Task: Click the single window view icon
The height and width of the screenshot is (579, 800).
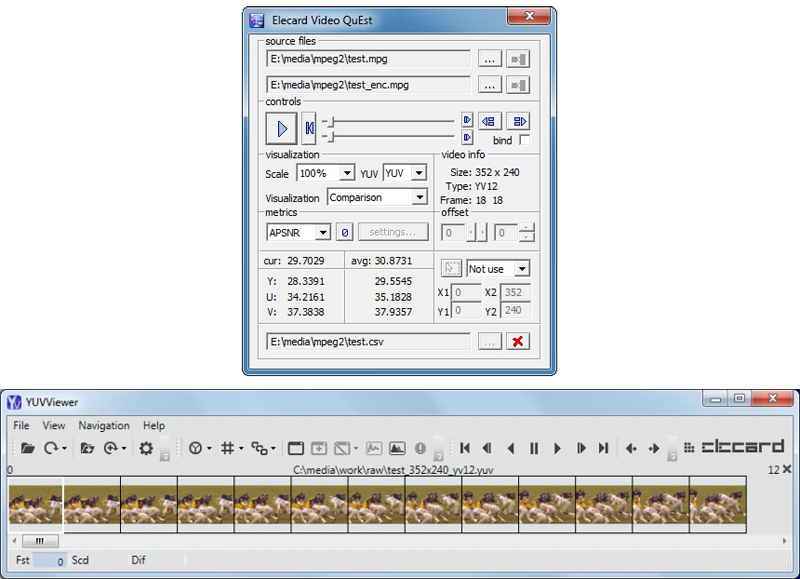Action: (x=296, y=448)
